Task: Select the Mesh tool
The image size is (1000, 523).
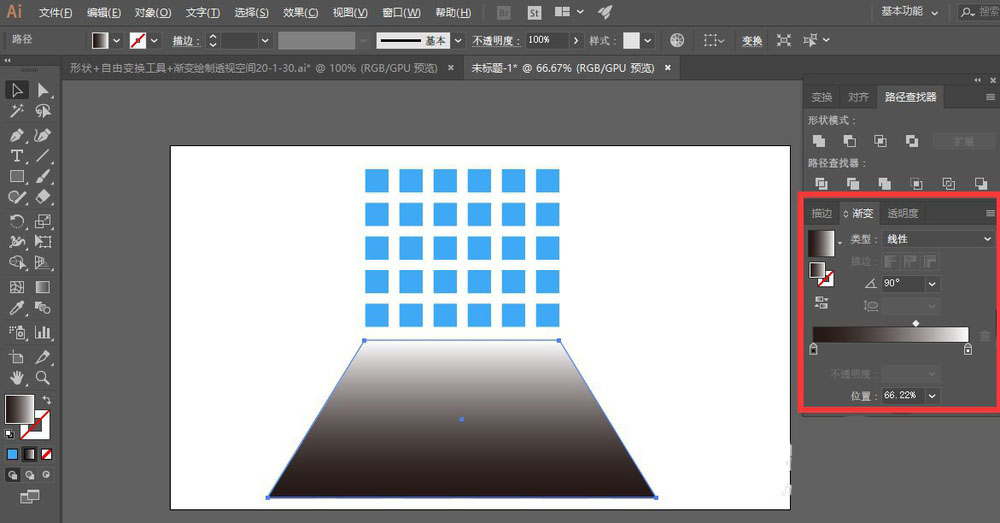Action: [17, 287]
